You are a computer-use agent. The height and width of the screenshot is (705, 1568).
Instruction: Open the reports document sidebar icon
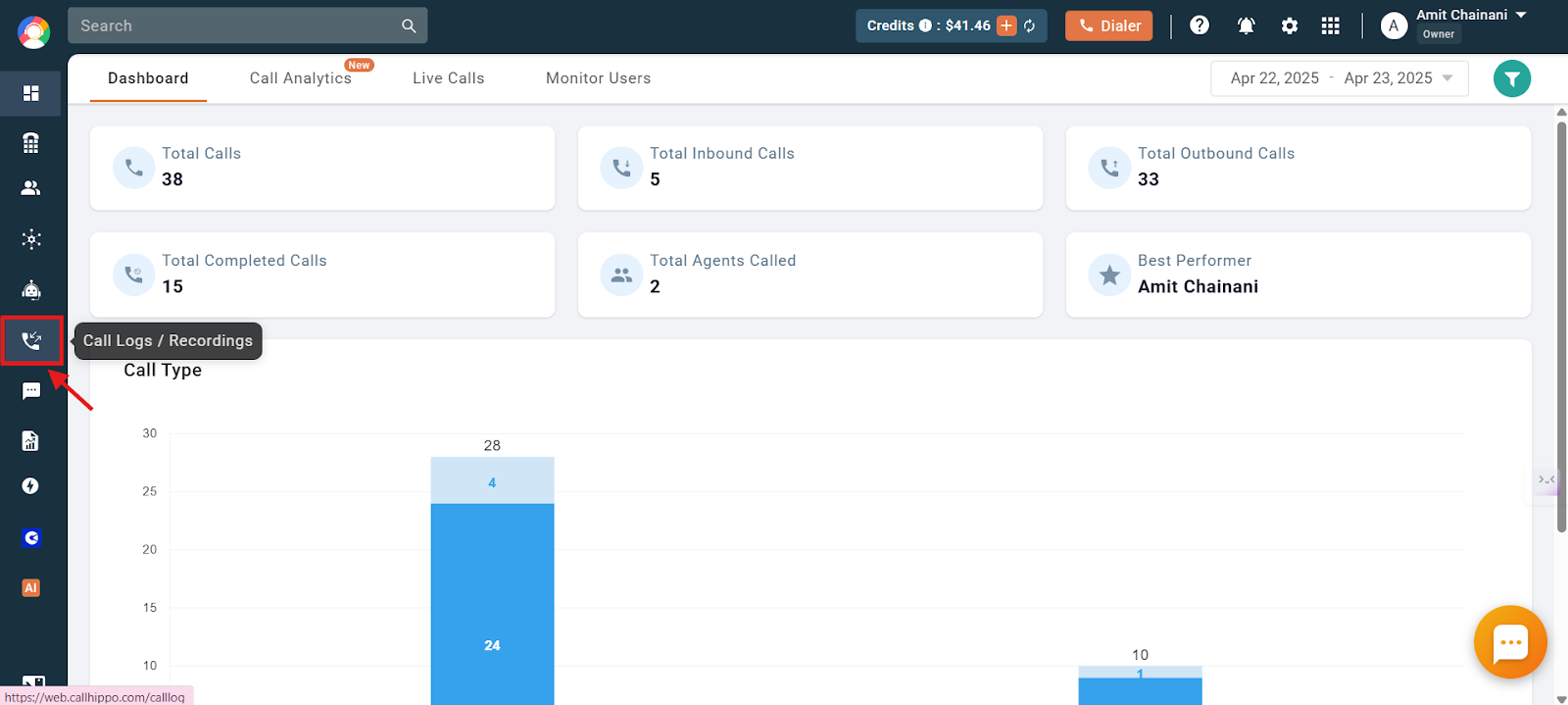coord(31,441)
